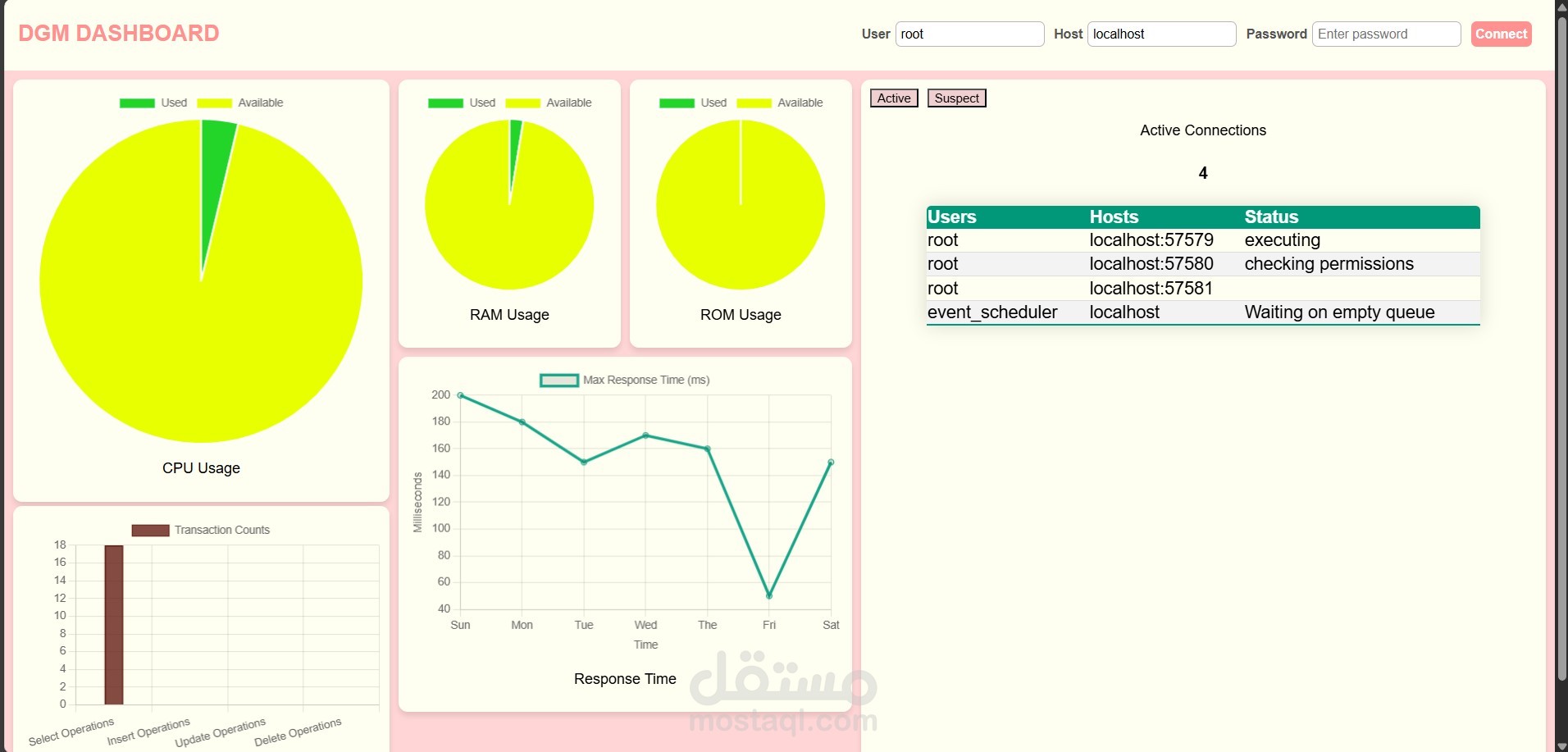Toggle the Transaction Counts legend
This screenshot has width=1568, height=752.
[x=201, y=530]
